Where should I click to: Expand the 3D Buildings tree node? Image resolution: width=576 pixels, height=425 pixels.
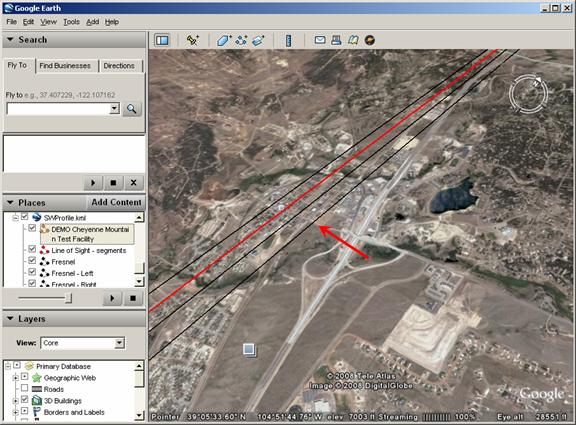(x=15, y=400)
